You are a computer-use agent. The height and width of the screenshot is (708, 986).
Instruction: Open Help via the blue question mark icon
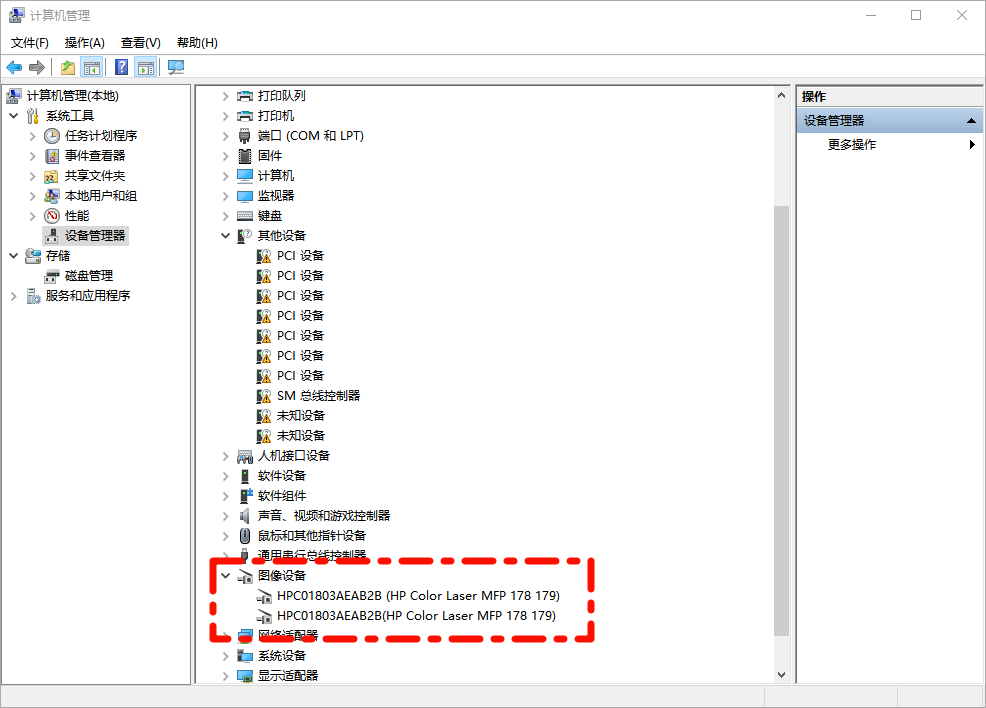pyautogui.click(x=121, y=67)
